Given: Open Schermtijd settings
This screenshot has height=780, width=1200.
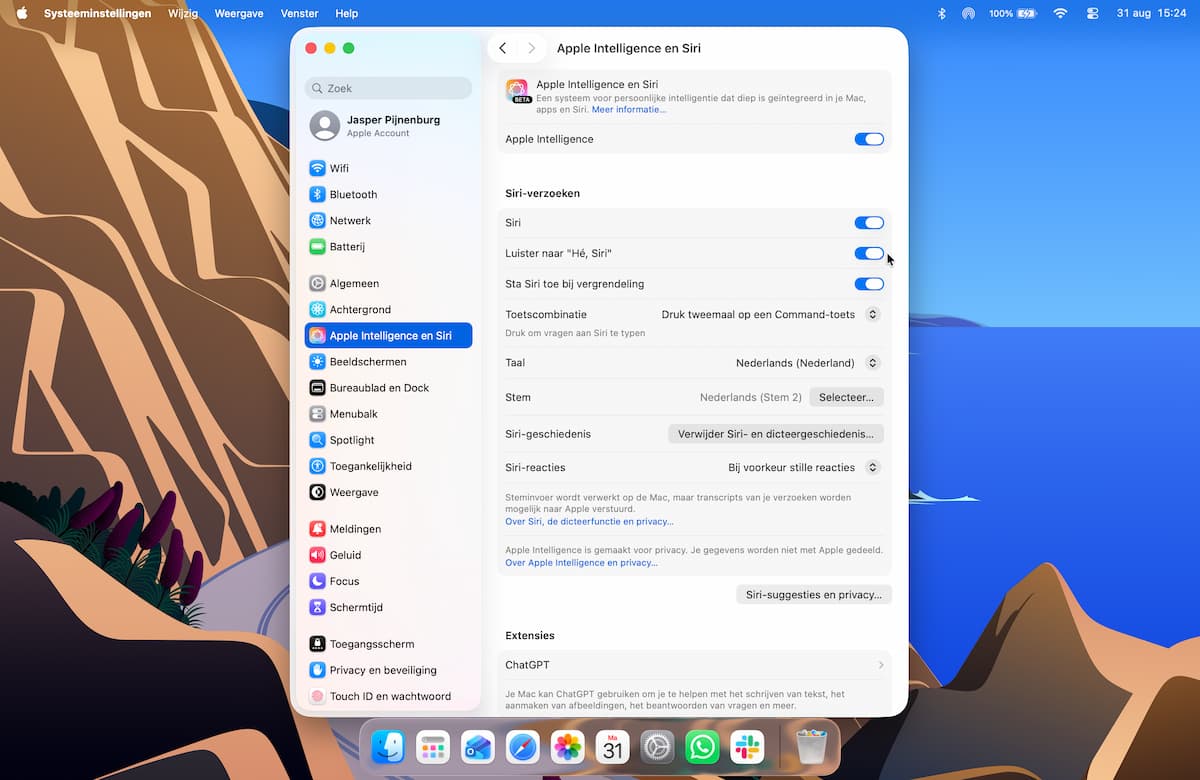Looking at the screenshot, I should tap(388, 607).
